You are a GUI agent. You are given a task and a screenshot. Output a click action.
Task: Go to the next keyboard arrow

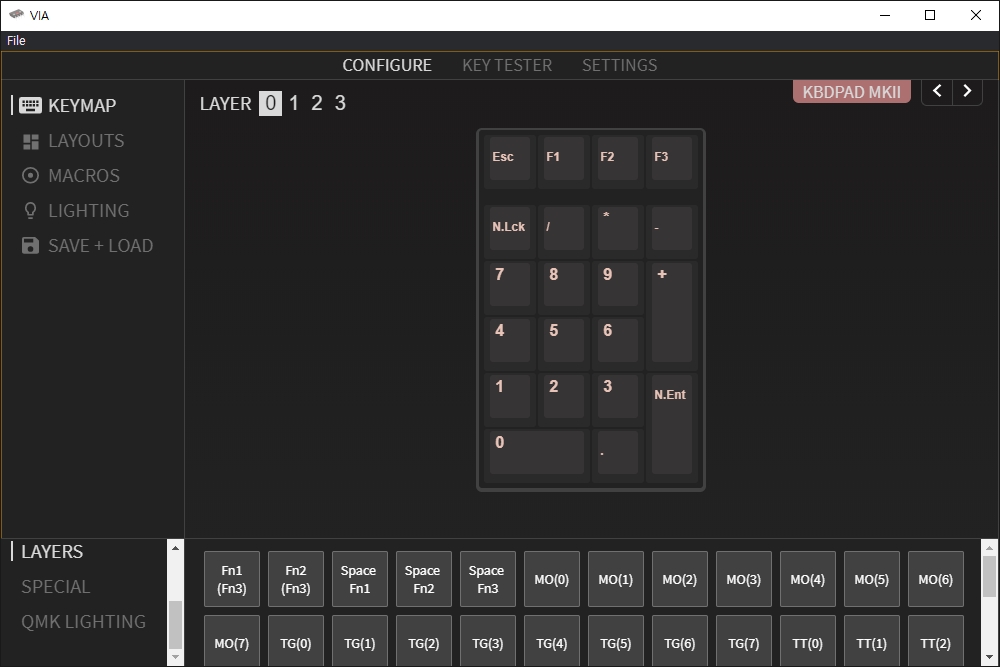coord(967,91)
